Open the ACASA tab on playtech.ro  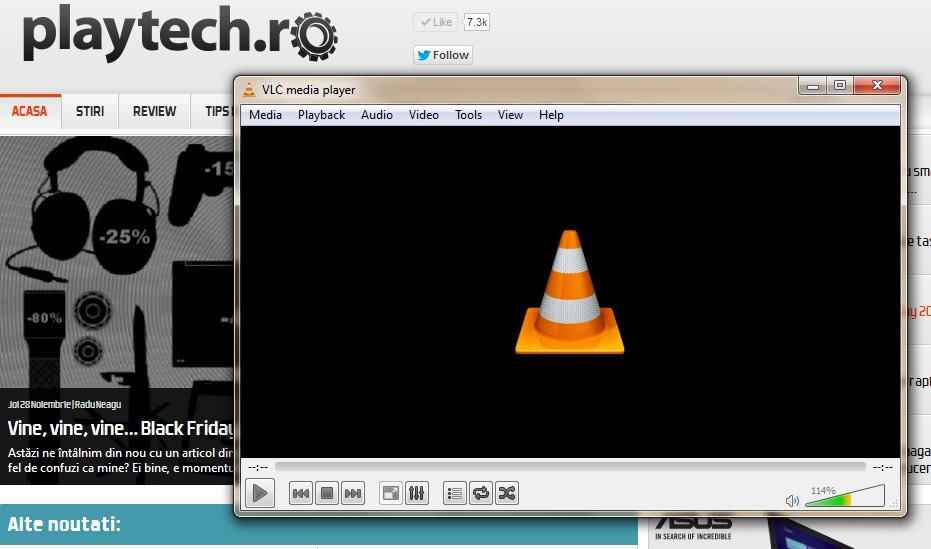30,112
